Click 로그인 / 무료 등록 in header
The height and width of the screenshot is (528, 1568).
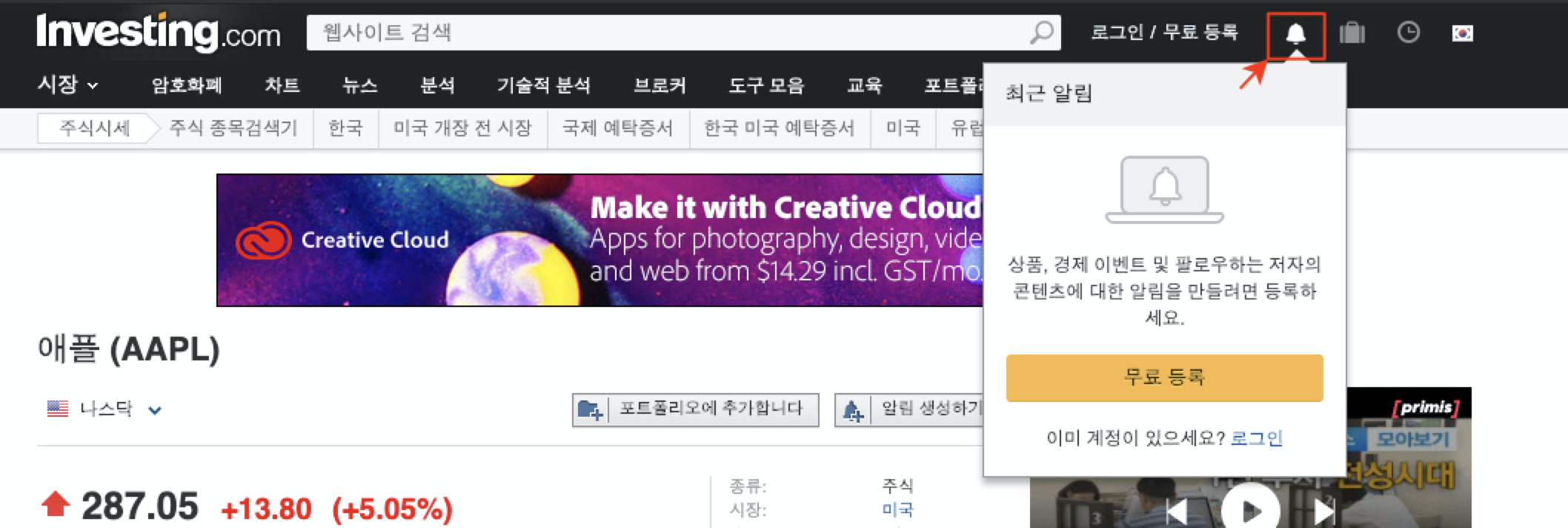1164,33
